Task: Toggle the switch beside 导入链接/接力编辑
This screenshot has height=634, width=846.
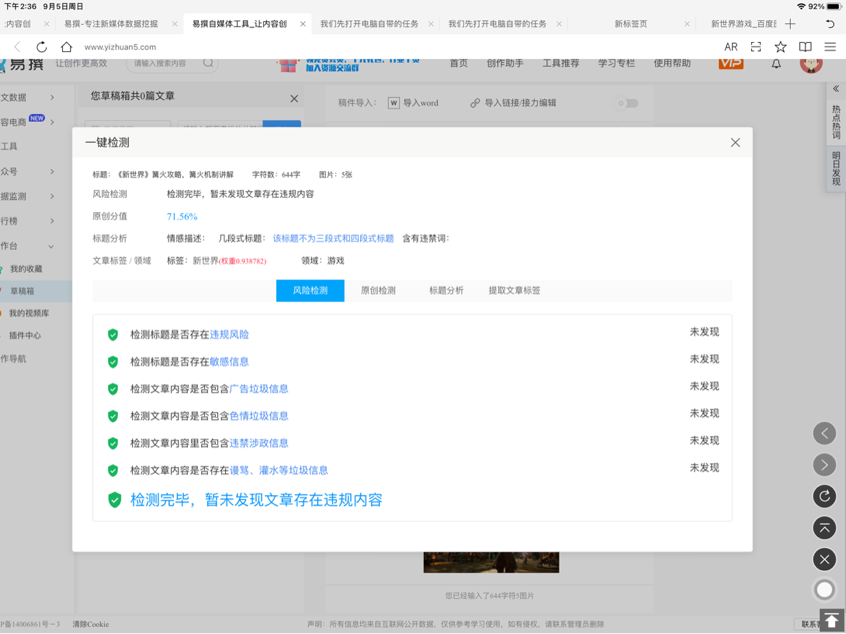Action: tap(627, 103)
